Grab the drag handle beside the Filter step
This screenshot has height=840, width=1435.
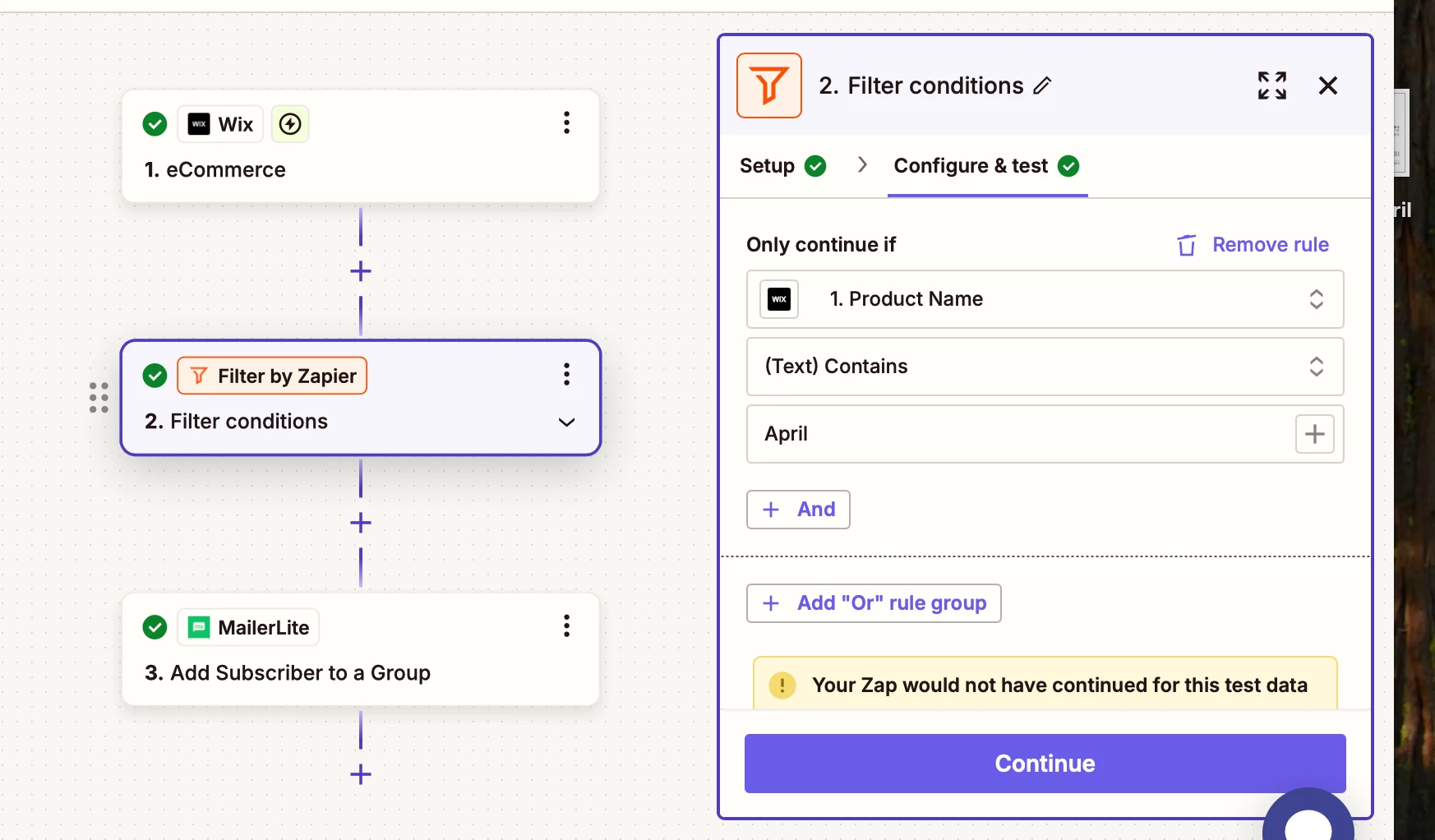(x=99, y=398)
